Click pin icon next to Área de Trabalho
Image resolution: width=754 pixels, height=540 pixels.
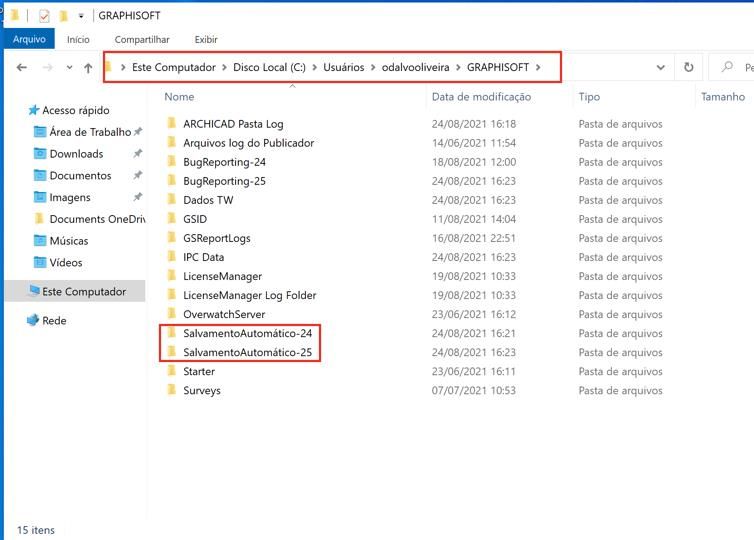[138, 131]
